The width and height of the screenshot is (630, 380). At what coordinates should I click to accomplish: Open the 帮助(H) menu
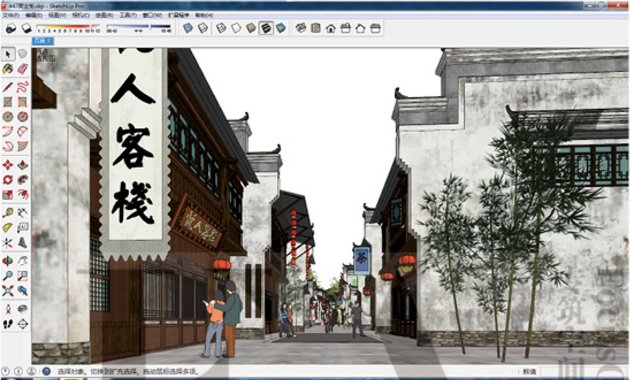click(204, 15)
